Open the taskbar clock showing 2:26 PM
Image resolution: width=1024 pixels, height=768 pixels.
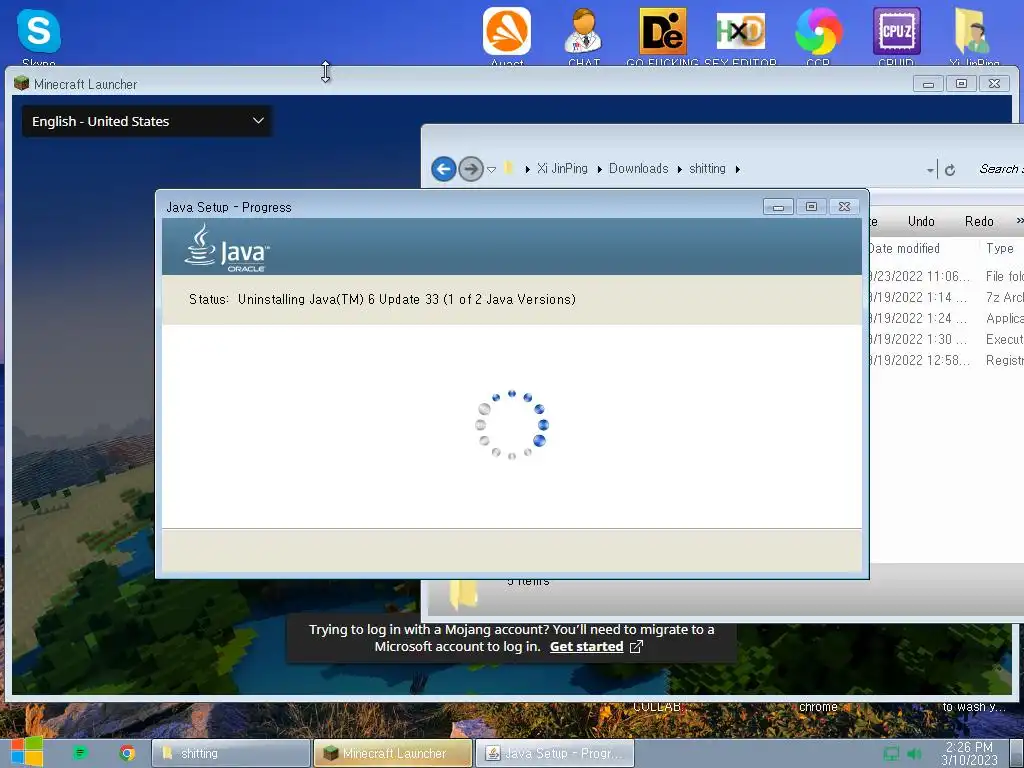coord(969,753)
